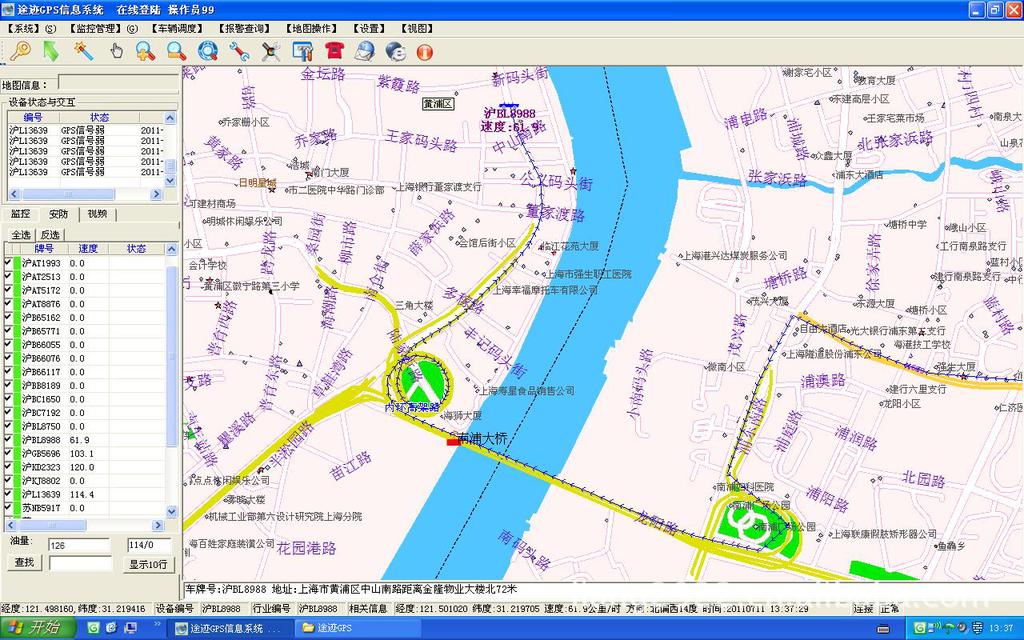Click the zoom in magnifier icon
The image size is (1024, 640).
click(x=146, y=51)
